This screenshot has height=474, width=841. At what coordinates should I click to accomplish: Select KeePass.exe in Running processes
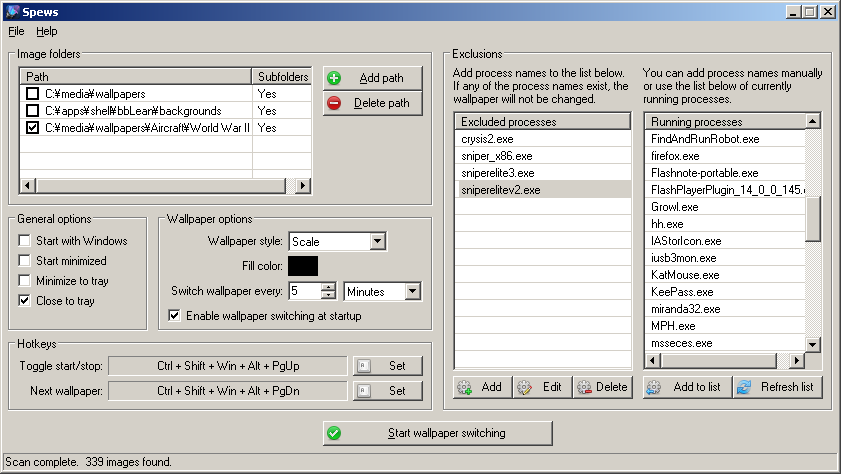pyautogui.click(x=725, y=292)
